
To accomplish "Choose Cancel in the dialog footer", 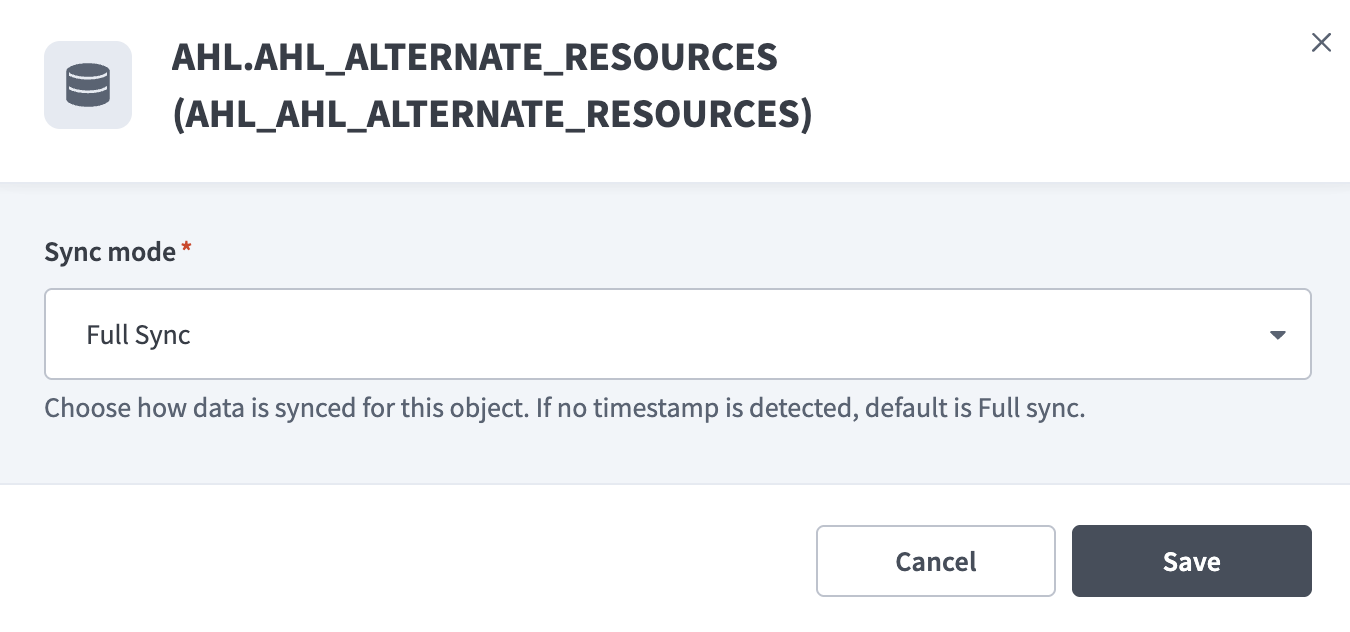I will click(935, 561).
